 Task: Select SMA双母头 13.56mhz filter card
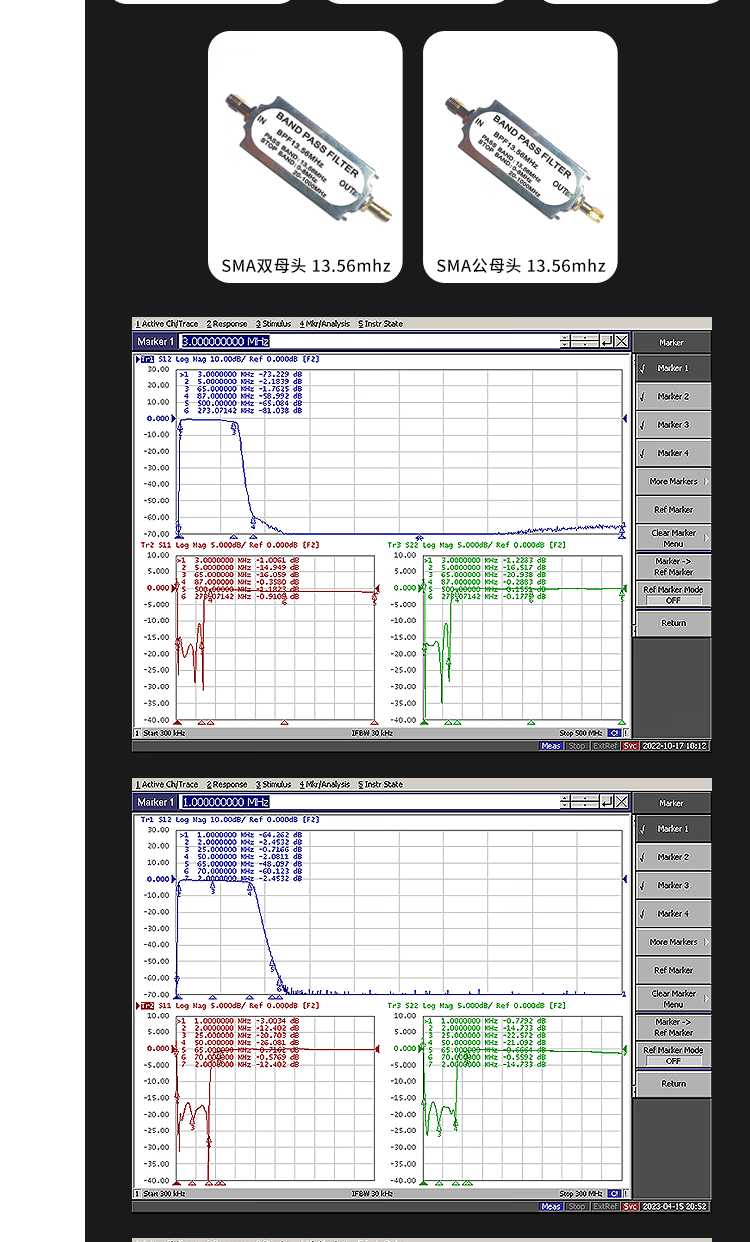(x=305, y=157)
